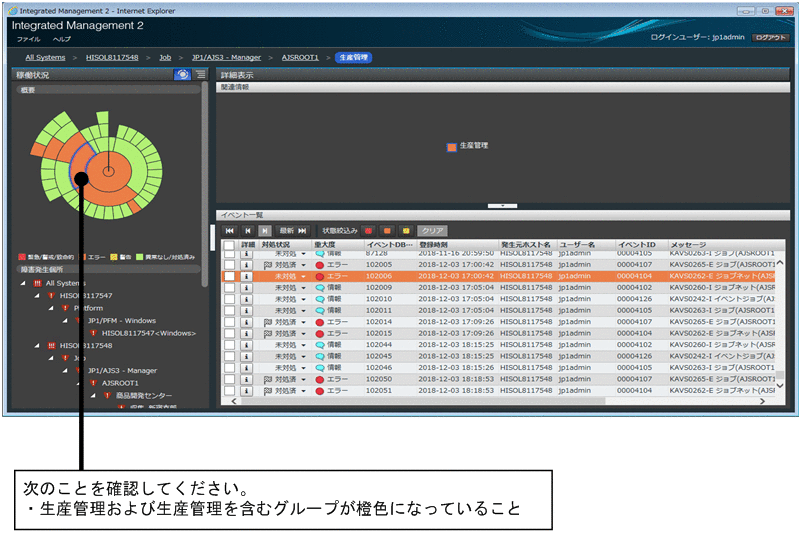Viewport: 803px width, 533px height.
Task: Open response status dropdown for event 102006
Action: (x=304, y=276)
